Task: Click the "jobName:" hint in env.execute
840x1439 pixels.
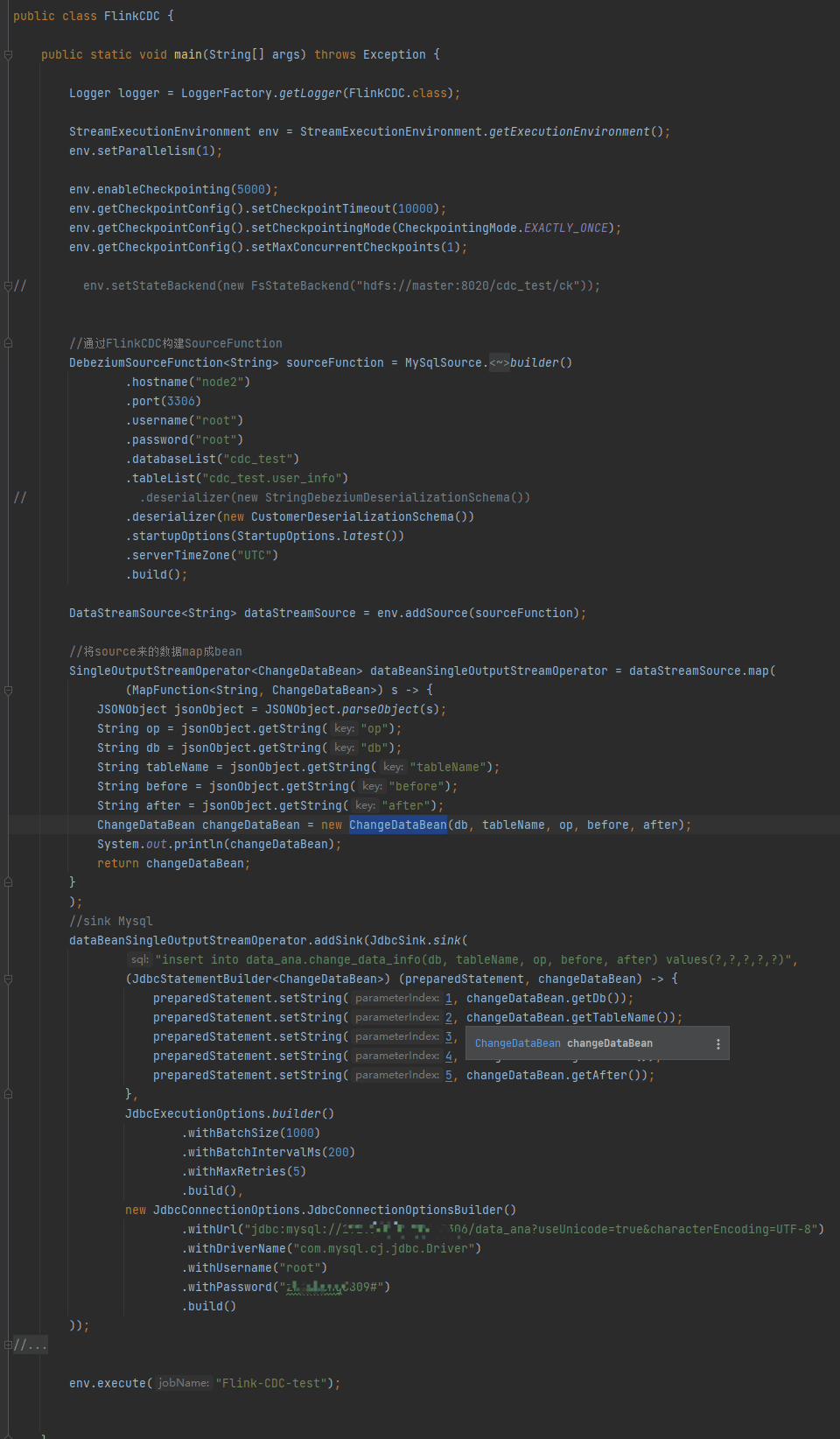Action: click(x=184, y=1383)
